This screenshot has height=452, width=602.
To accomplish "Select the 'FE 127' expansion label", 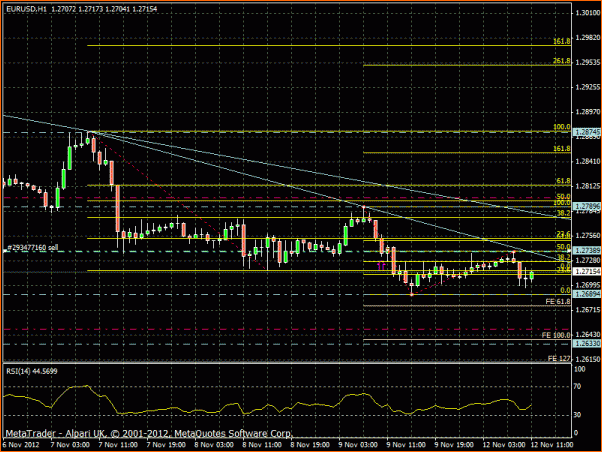I will click(559, 358).
